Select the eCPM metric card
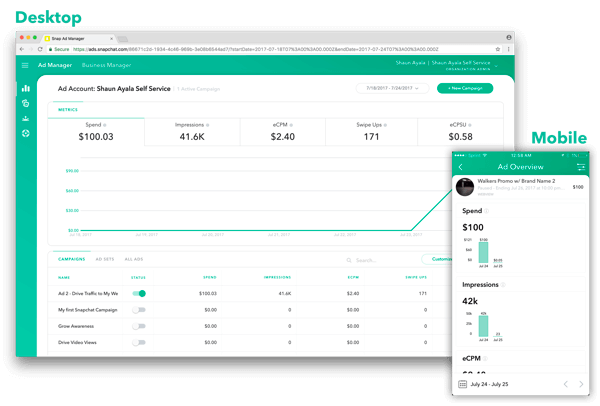 point(283,132)
